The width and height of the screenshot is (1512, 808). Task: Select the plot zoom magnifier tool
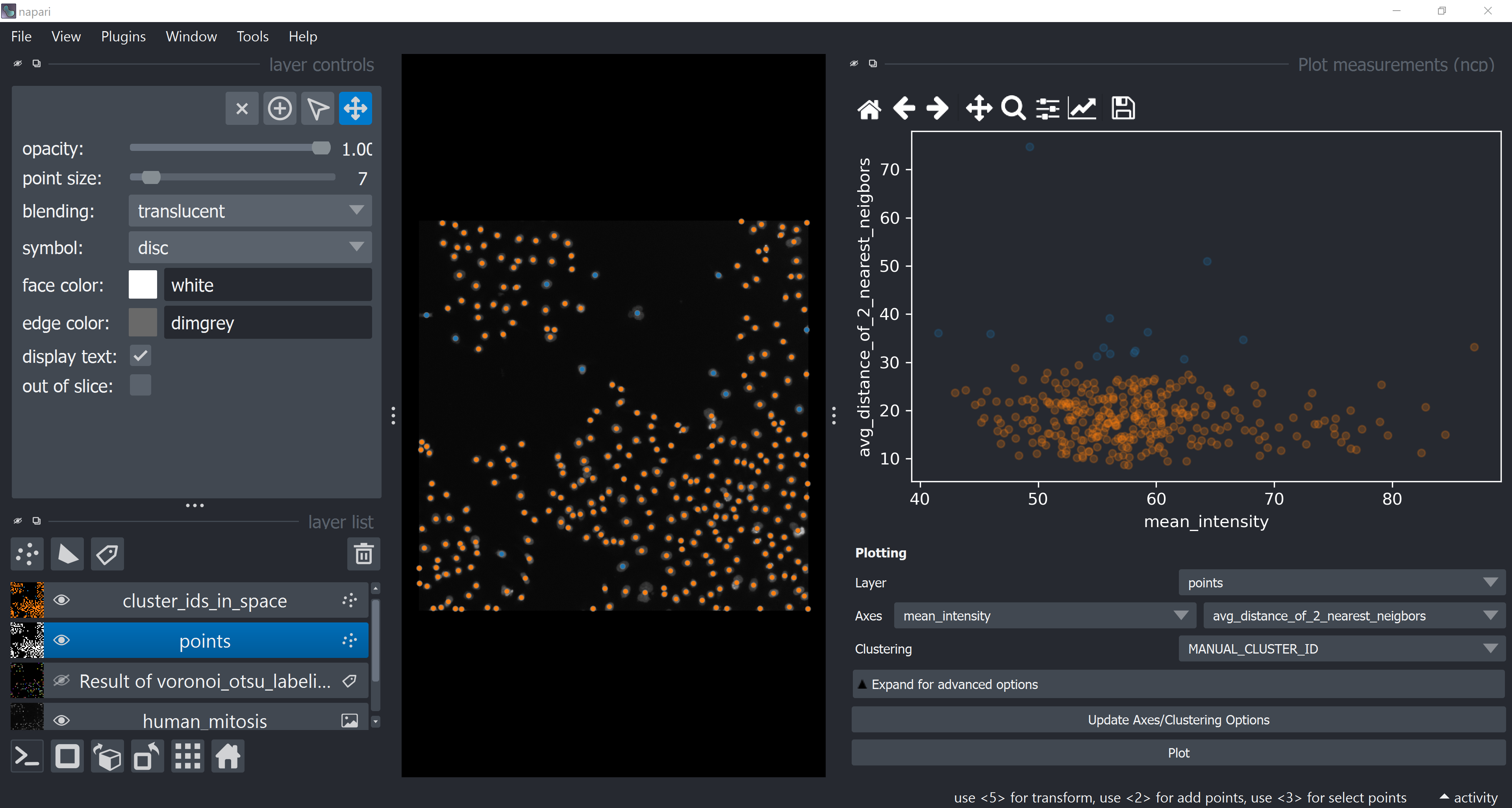(x=1014, y=109)
